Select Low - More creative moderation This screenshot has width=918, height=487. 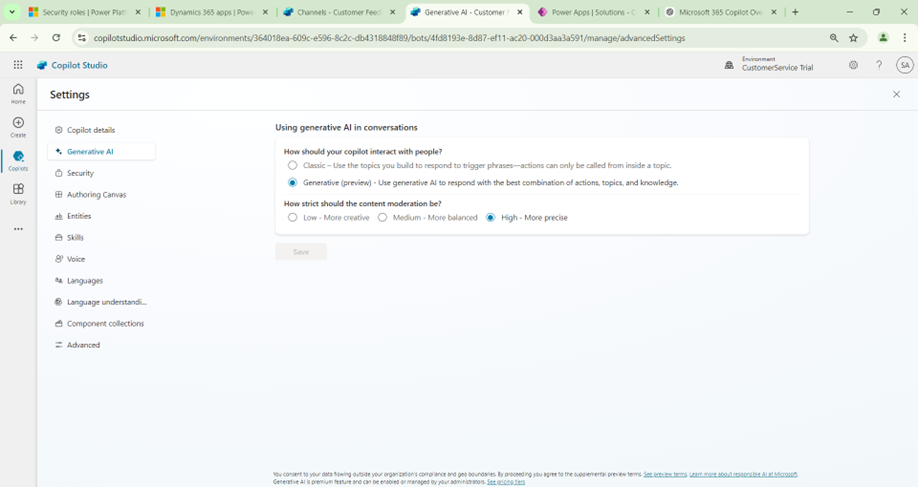[292, 217]
